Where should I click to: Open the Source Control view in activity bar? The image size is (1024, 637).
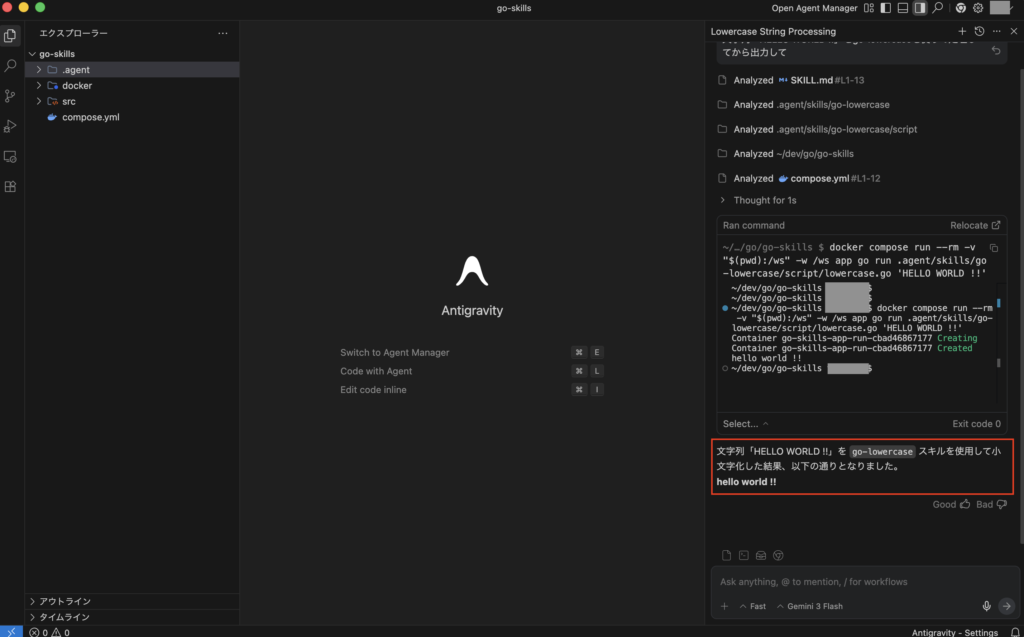[x=10, y=96]
